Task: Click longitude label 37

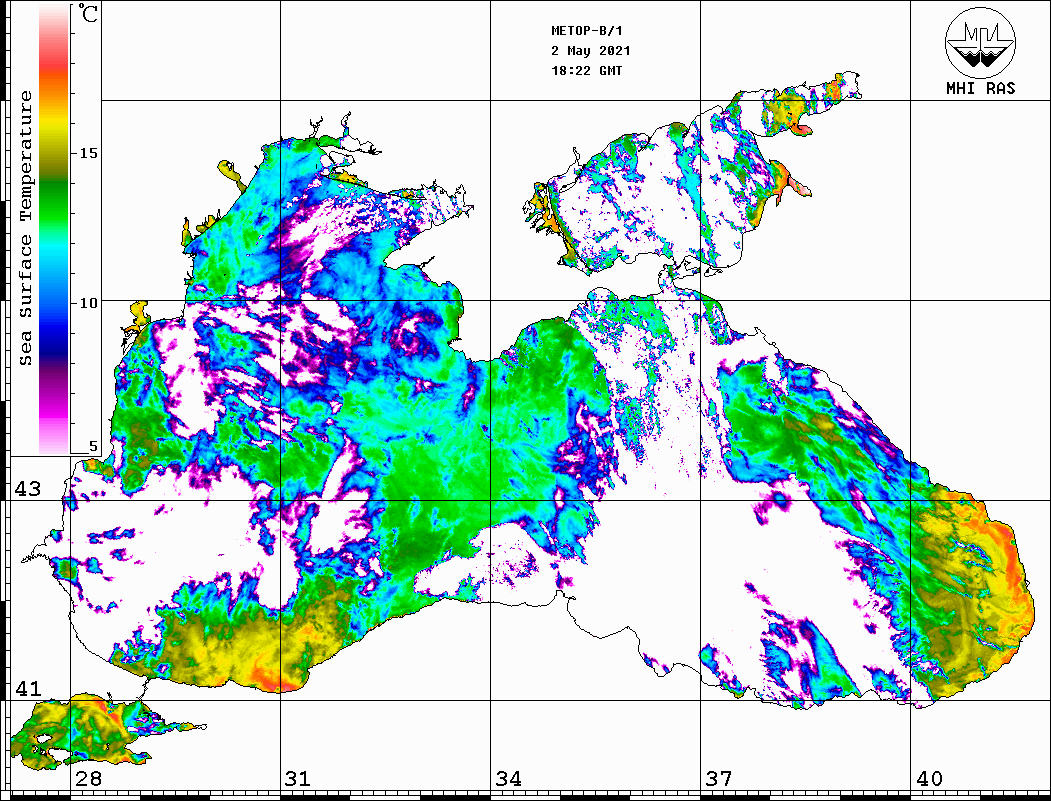Action: (719, 778)
